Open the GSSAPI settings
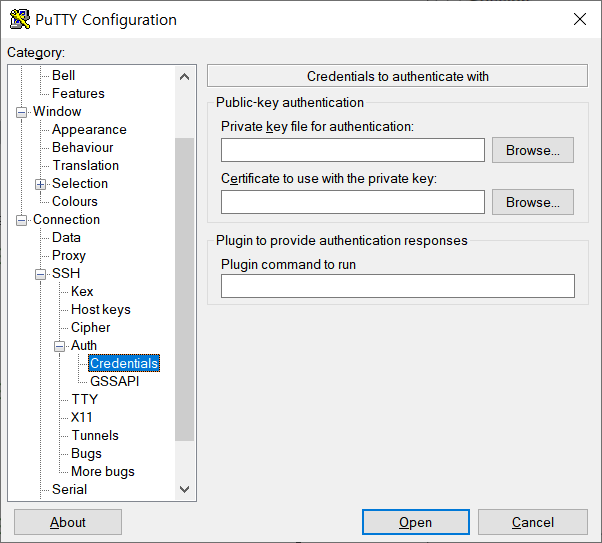Screen dimensions: 602x543 pyautogui.click(x=114, y=381)
